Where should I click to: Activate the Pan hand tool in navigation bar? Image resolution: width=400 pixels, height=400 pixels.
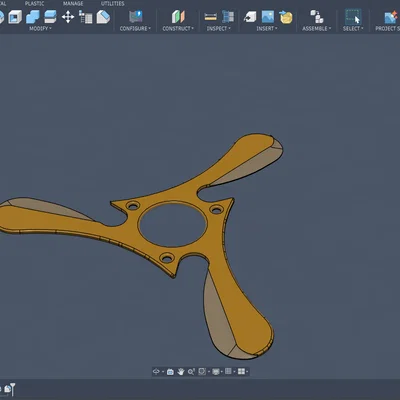181,371
